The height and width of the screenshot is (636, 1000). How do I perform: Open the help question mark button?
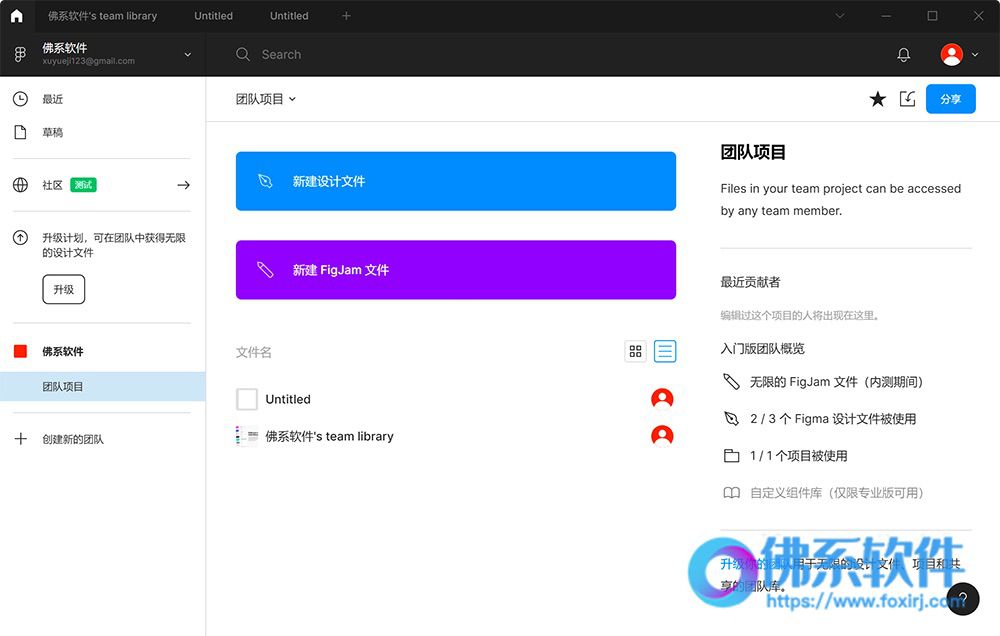pos(963,598)
